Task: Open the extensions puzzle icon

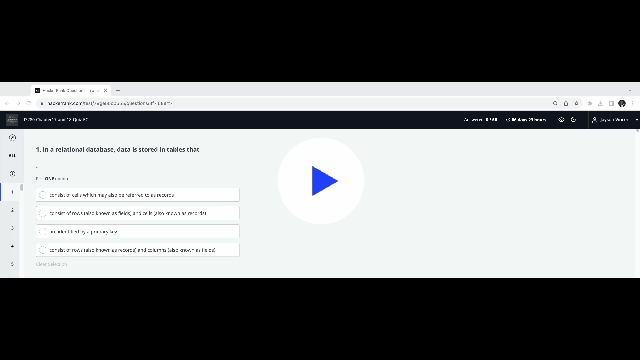Action: (590, 103)
